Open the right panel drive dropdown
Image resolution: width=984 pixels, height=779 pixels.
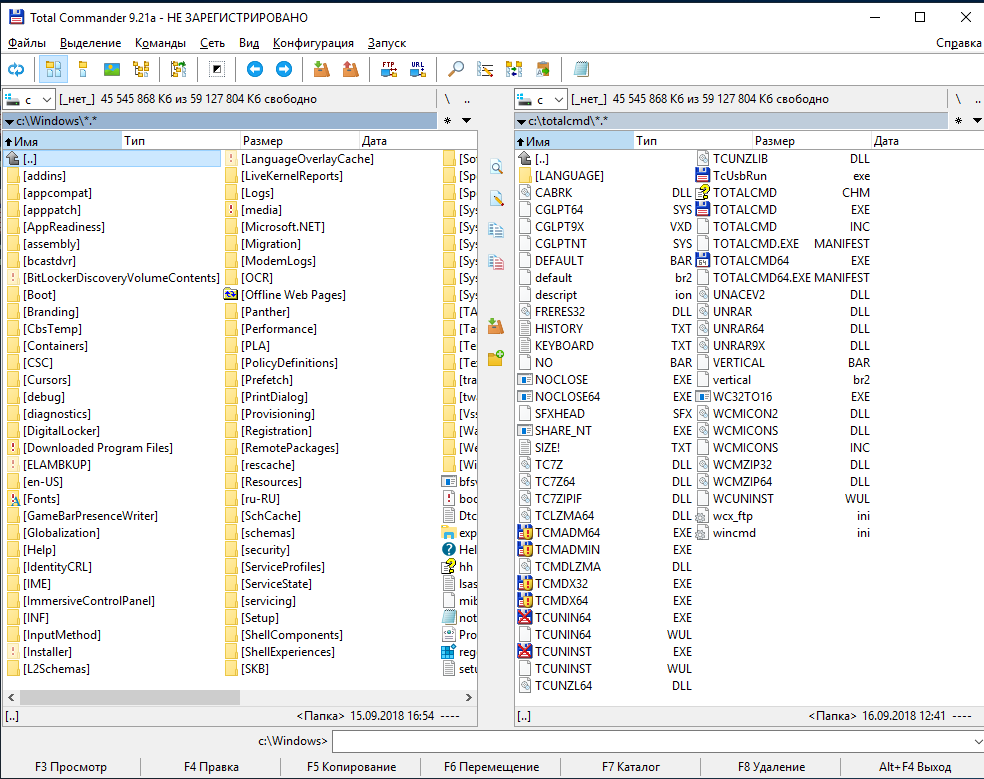541,99
